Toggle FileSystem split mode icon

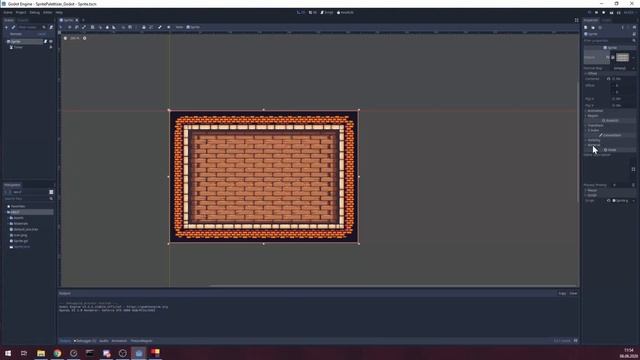pyautogui.click(x=51, y=192)
